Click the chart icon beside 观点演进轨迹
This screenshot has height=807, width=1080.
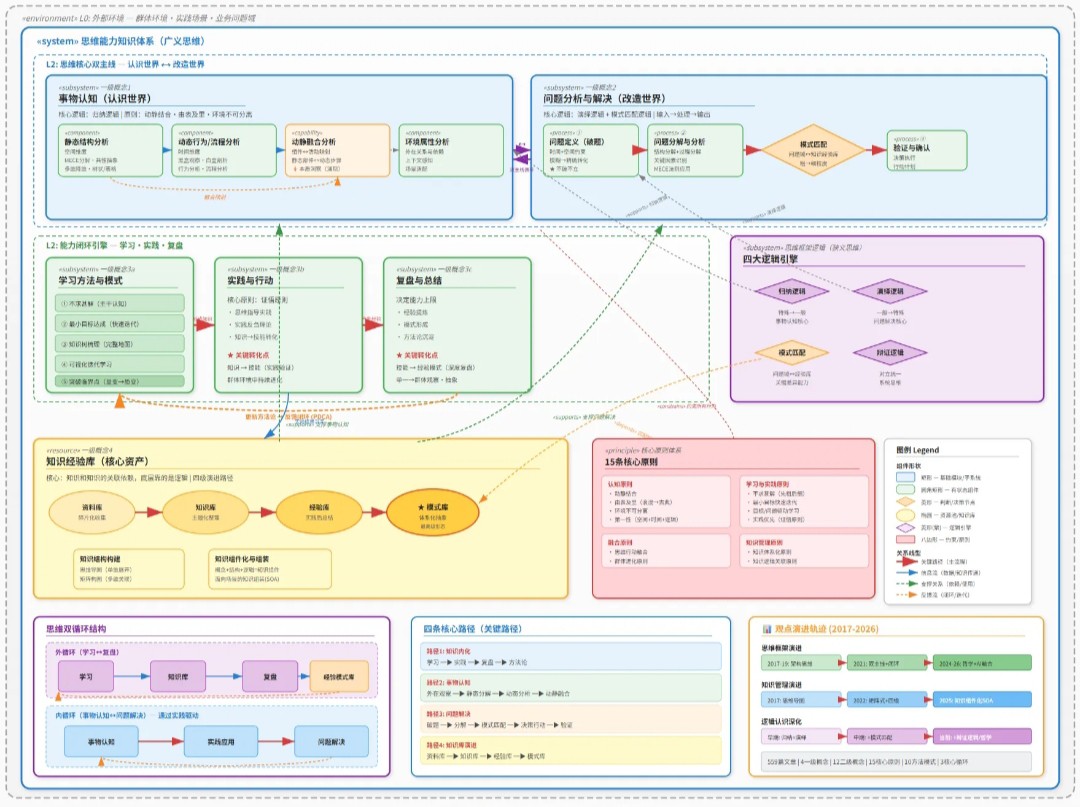767,629
